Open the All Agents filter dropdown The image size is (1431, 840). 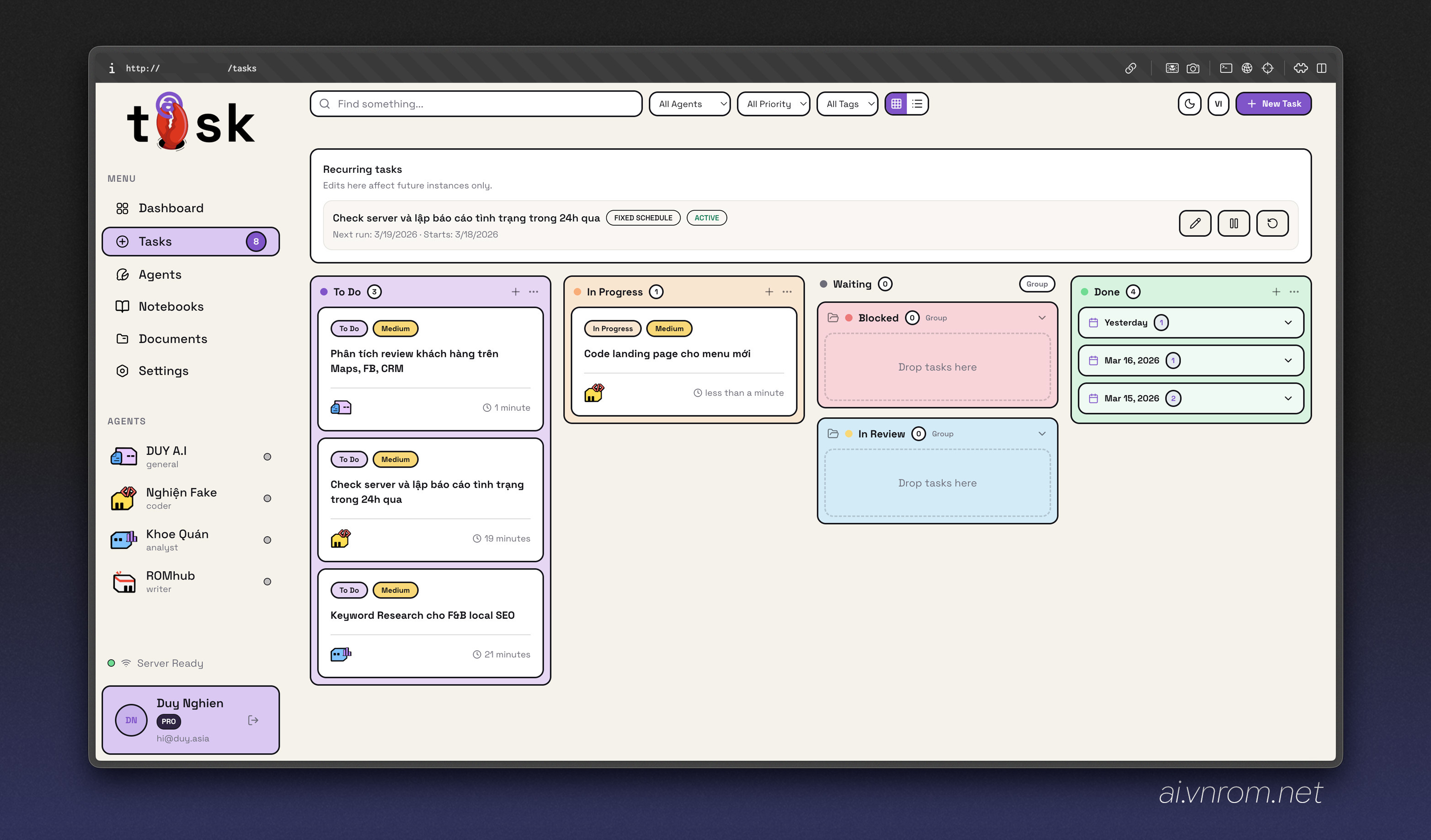pyautogui.click(x=689, y=104)
